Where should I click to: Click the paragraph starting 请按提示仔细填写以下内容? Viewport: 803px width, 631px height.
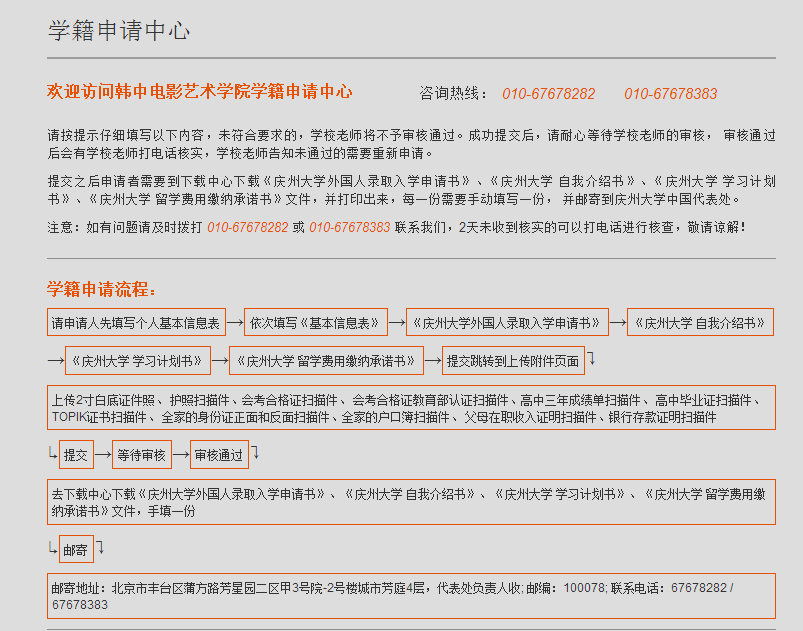411,144
